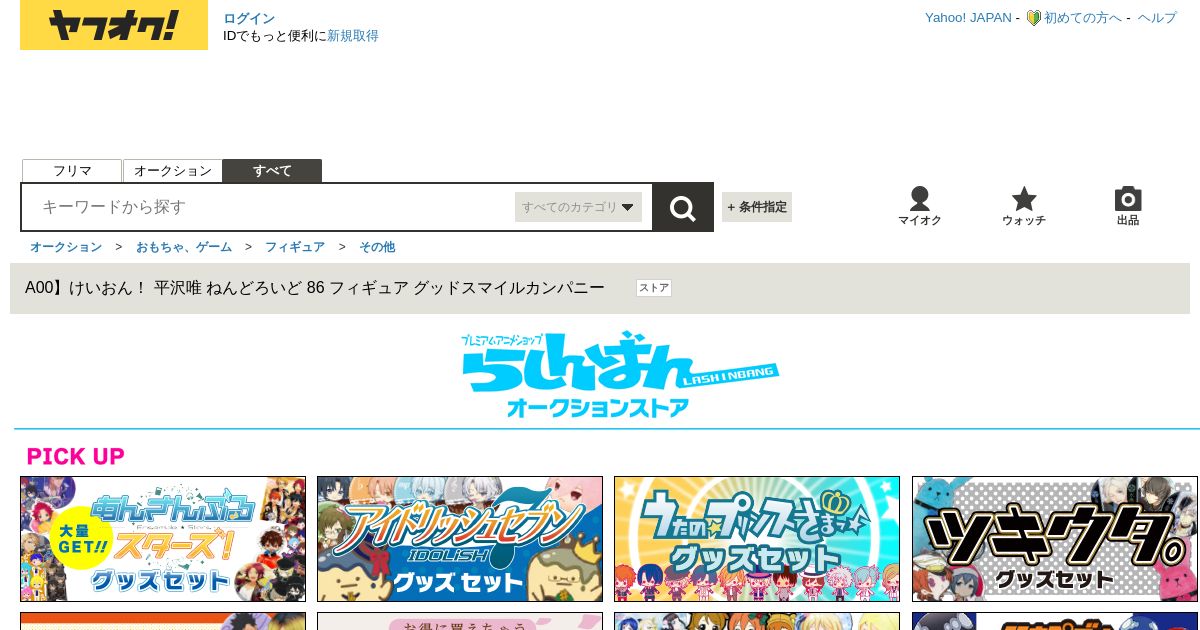The image size is (1200, 630).
Task: Open the 初めての方へ link
Action: point(1083,18)
